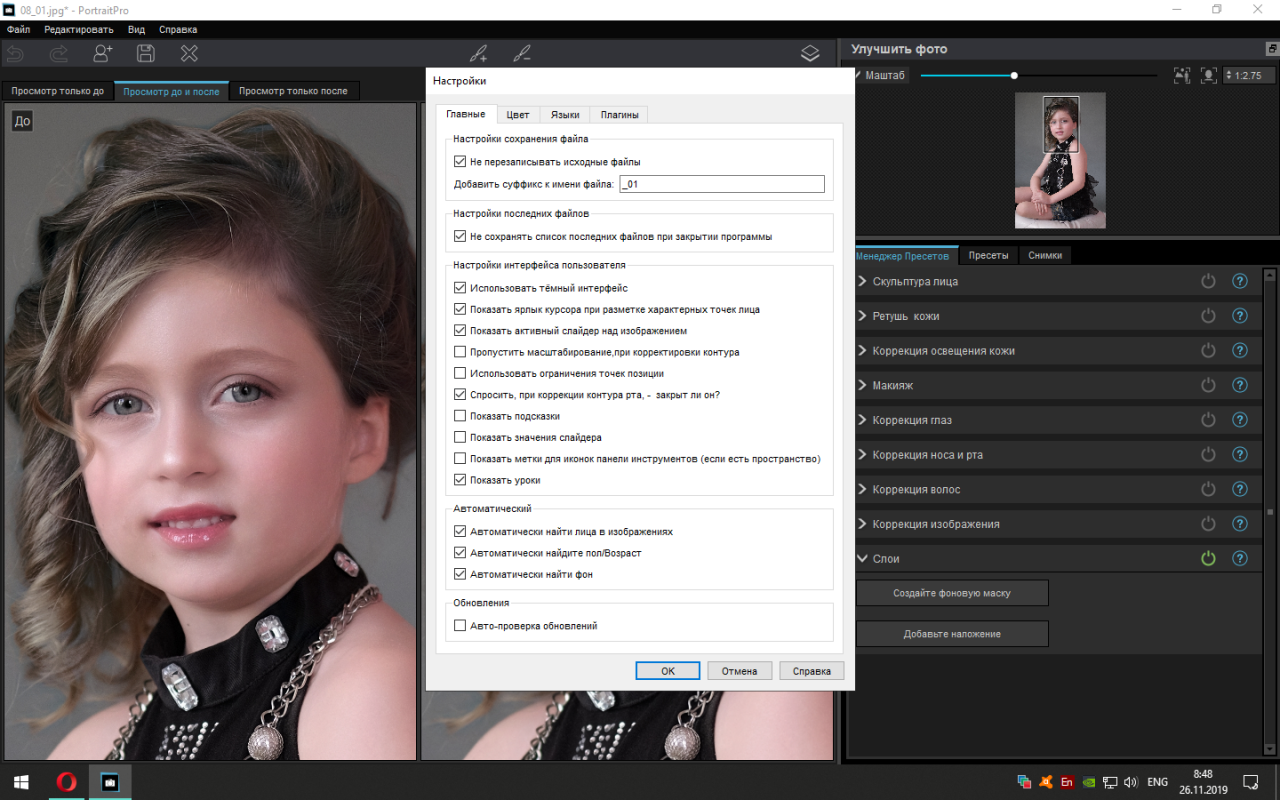This screenshot has height=800, width=1280.
Task: Open help icon for Коррекция носа и рта
Action: click(1240, 455)
